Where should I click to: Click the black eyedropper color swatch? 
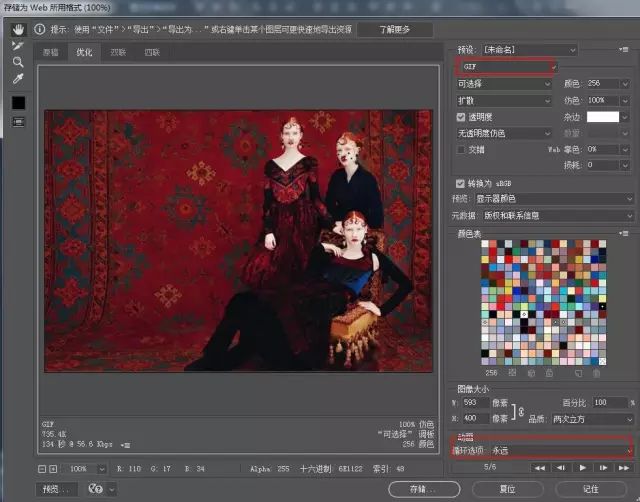point(18,102)
